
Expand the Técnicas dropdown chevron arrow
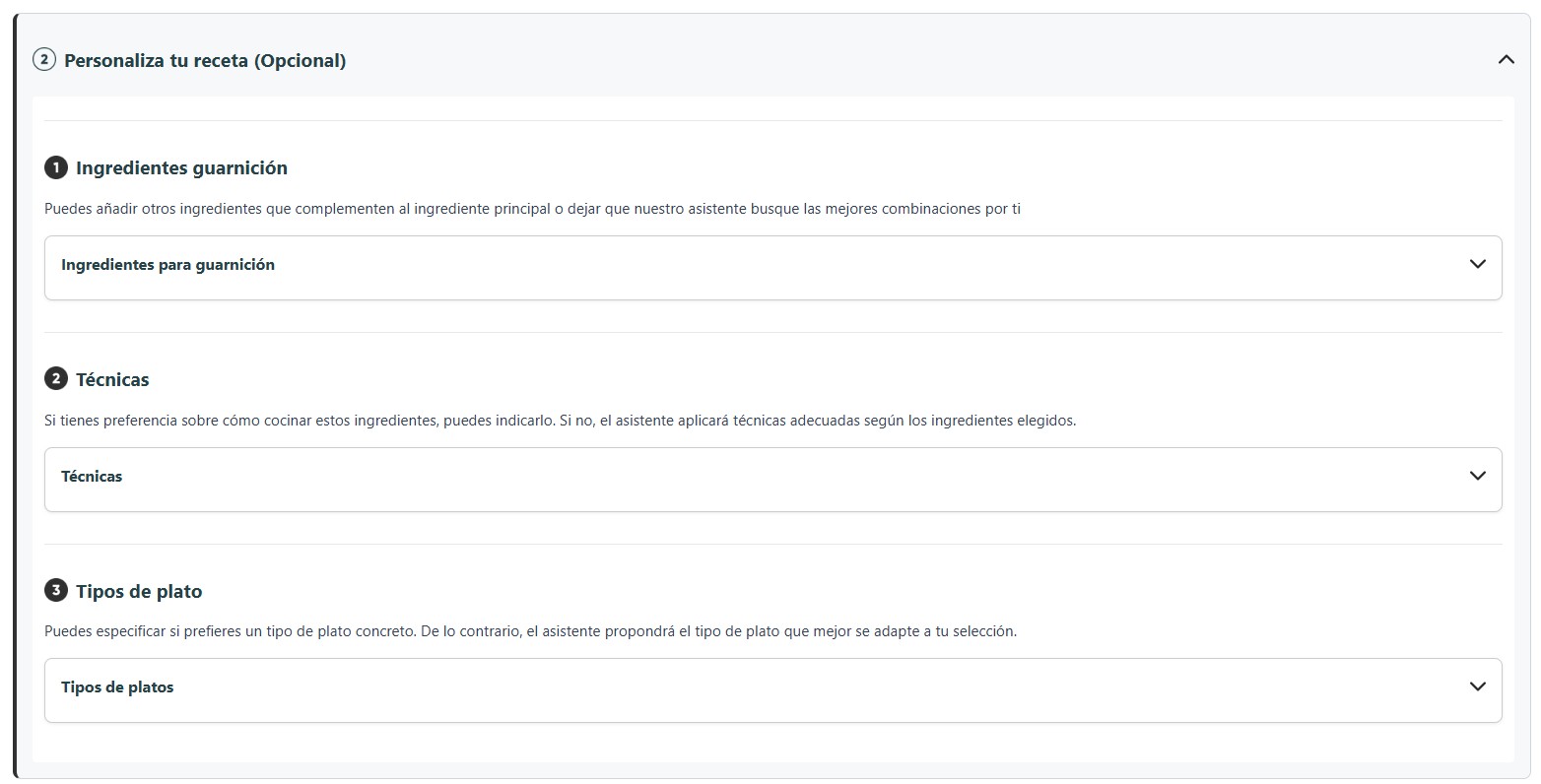coord(1477,476)
